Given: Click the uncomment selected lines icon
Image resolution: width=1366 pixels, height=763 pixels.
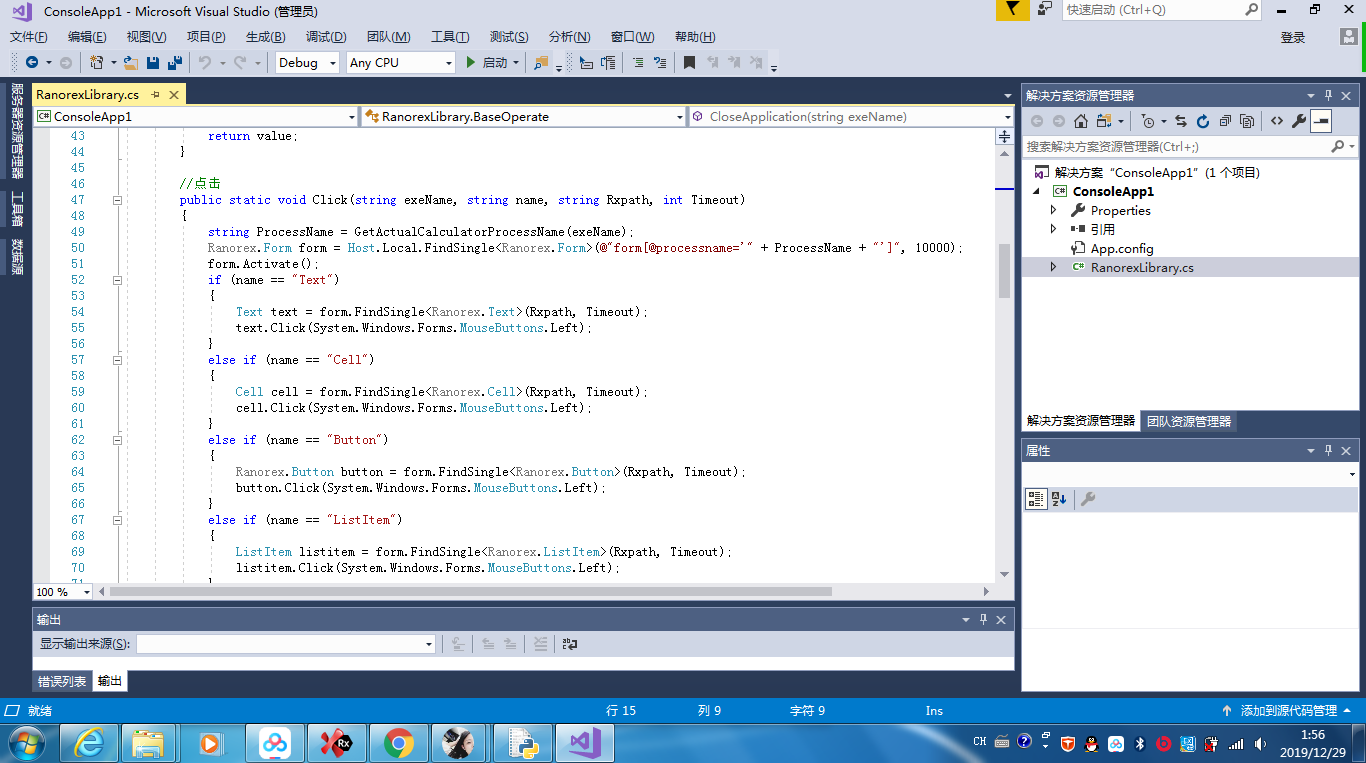Looking at the screenshot, I should 659,62.
